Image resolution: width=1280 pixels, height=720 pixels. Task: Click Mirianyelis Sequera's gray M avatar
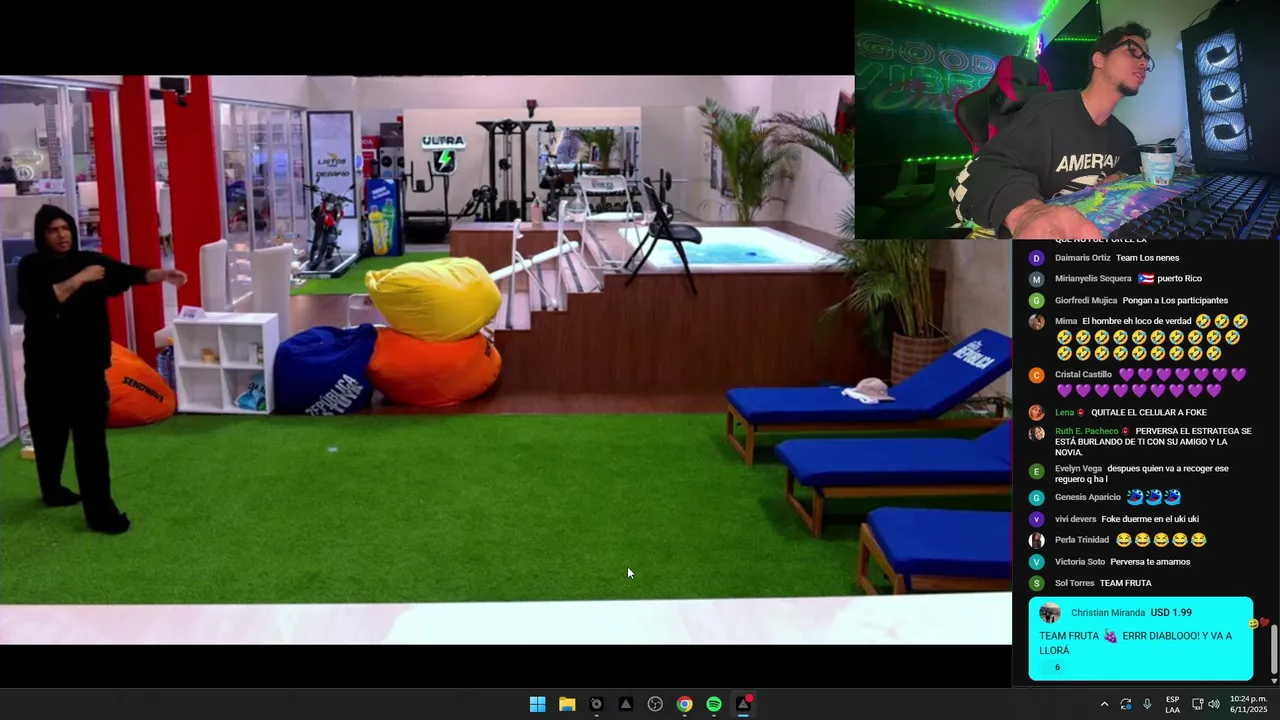click(1036, 279)
